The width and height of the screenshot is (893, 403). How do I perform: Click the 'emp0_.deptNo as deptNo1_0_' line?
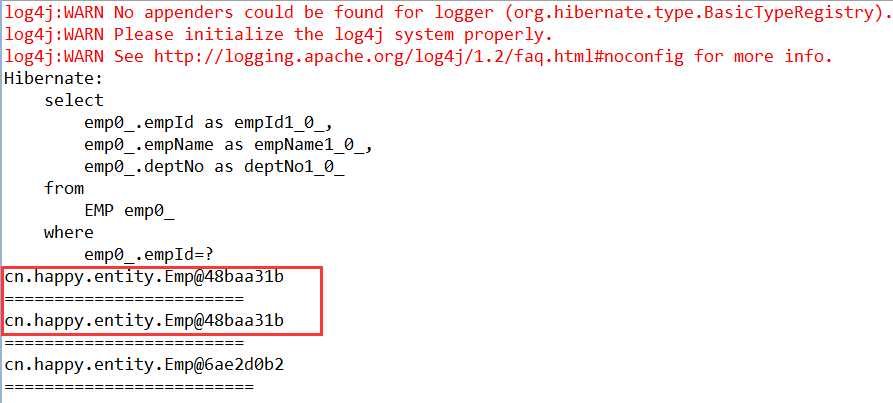coord(214,167)
